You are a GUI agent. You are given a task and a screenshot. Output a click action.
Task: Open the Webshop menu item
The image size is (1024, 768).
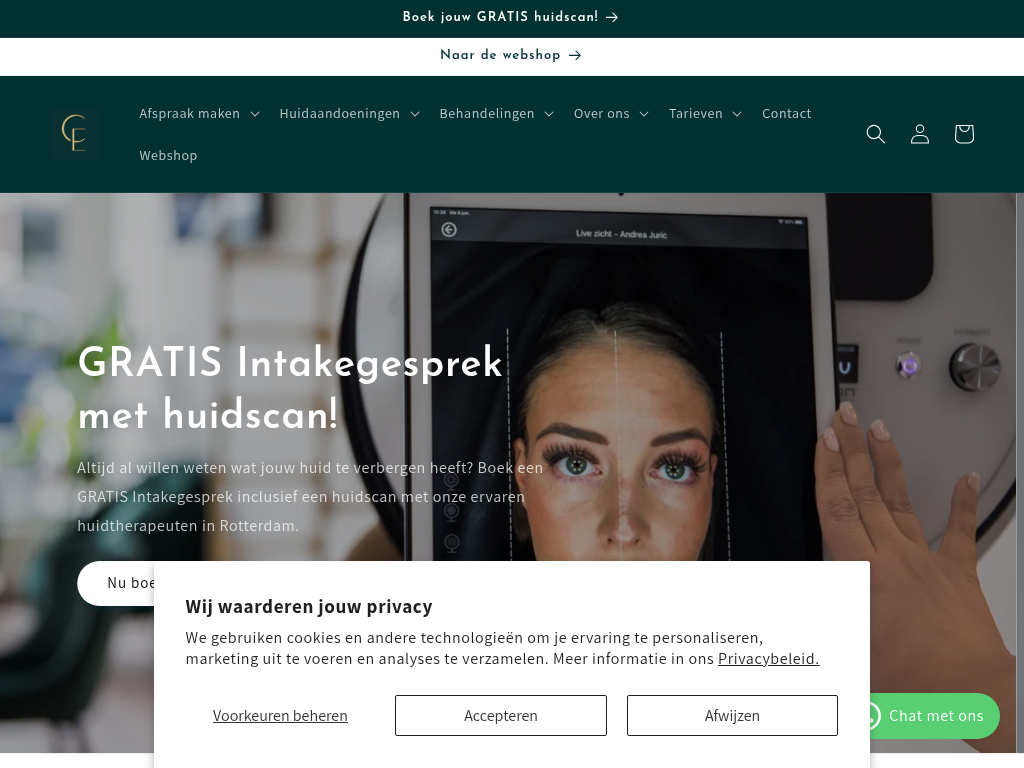(x=168, y=155)
